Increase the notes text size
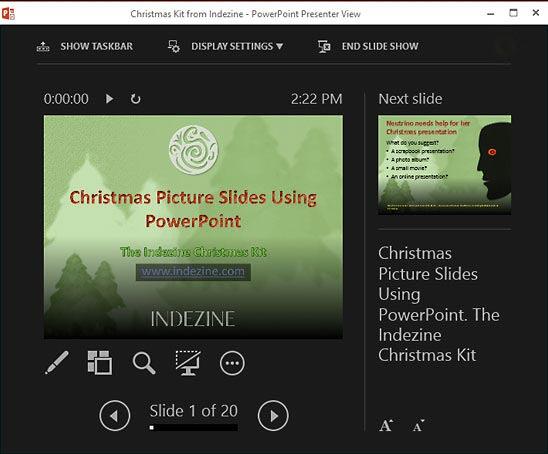 click(386, 425)
